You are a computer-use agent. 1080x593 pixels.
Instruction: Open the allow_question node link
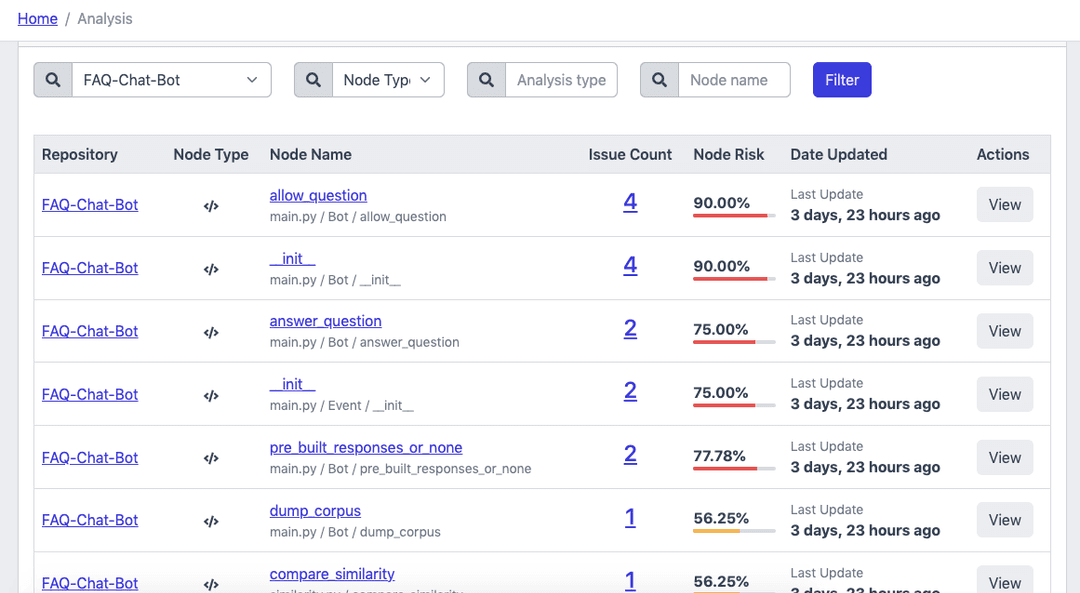[x=318, y=195]
